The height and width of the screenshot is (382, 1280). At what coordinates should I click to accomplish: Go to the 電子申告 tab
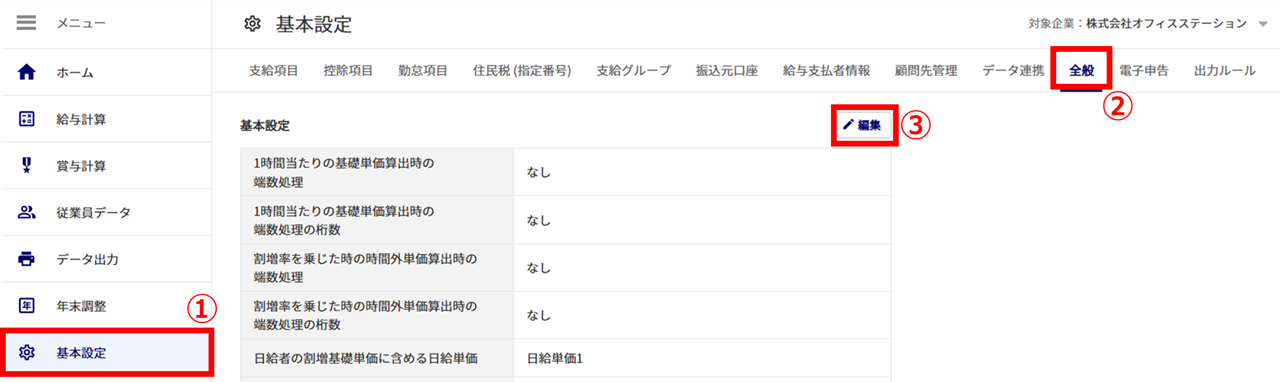point(1144,70)
